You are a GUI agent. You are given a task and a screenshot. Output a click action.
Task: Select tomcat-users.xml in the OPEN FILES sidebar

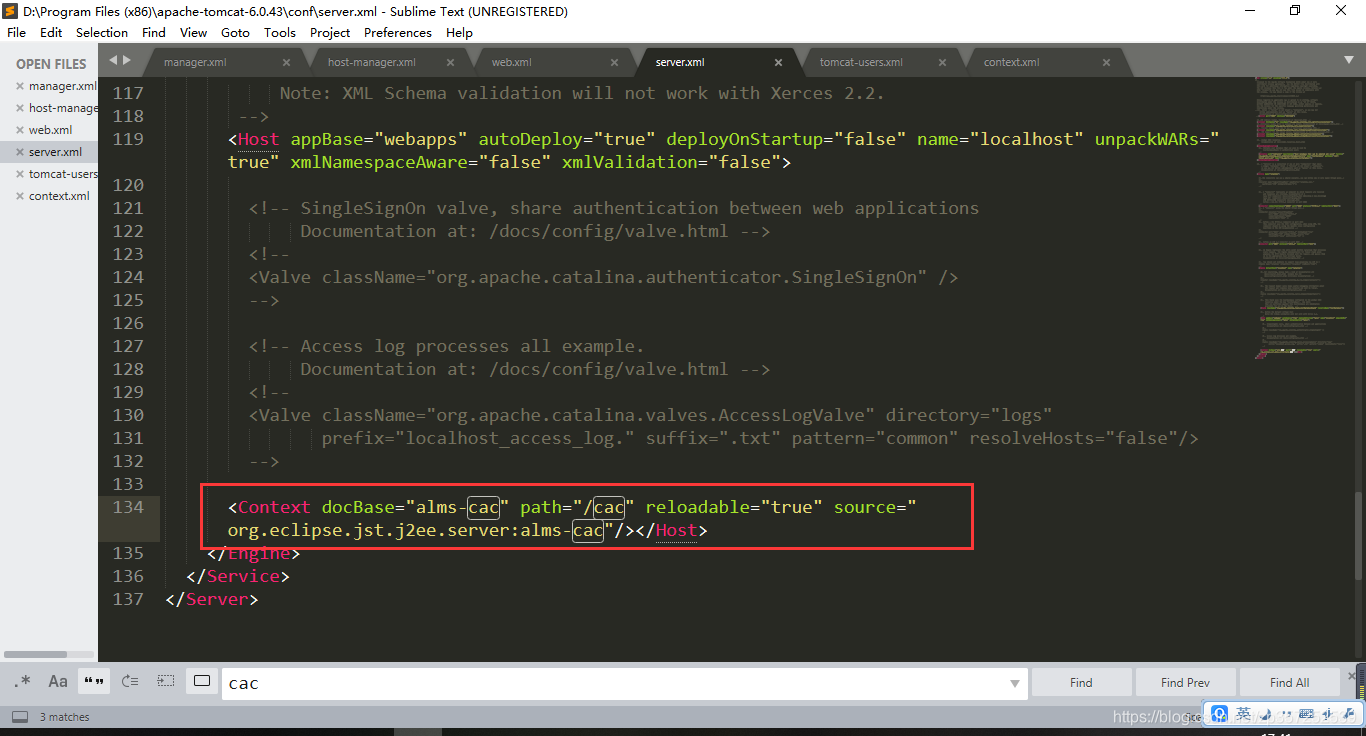pos(62,173)
